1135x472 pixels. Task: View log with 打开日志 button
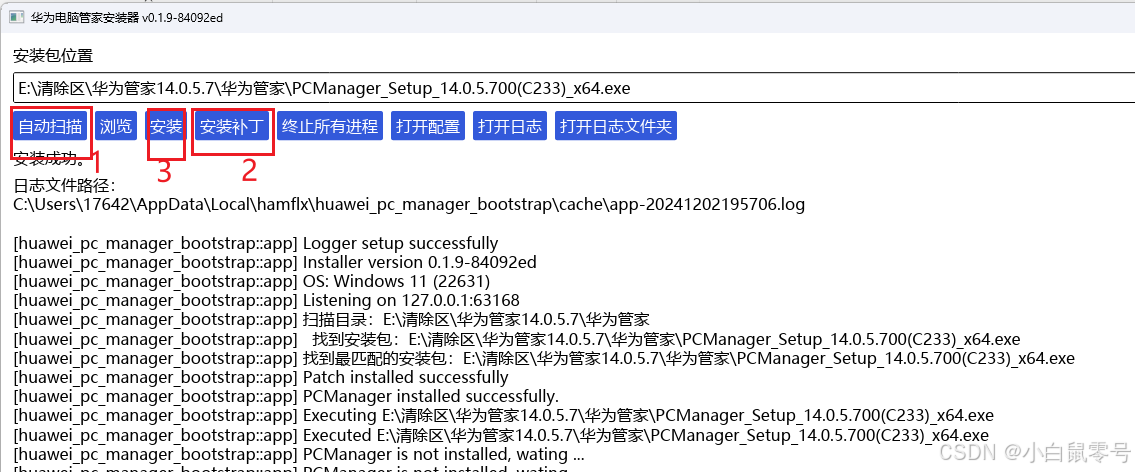[x=510, y=126]
